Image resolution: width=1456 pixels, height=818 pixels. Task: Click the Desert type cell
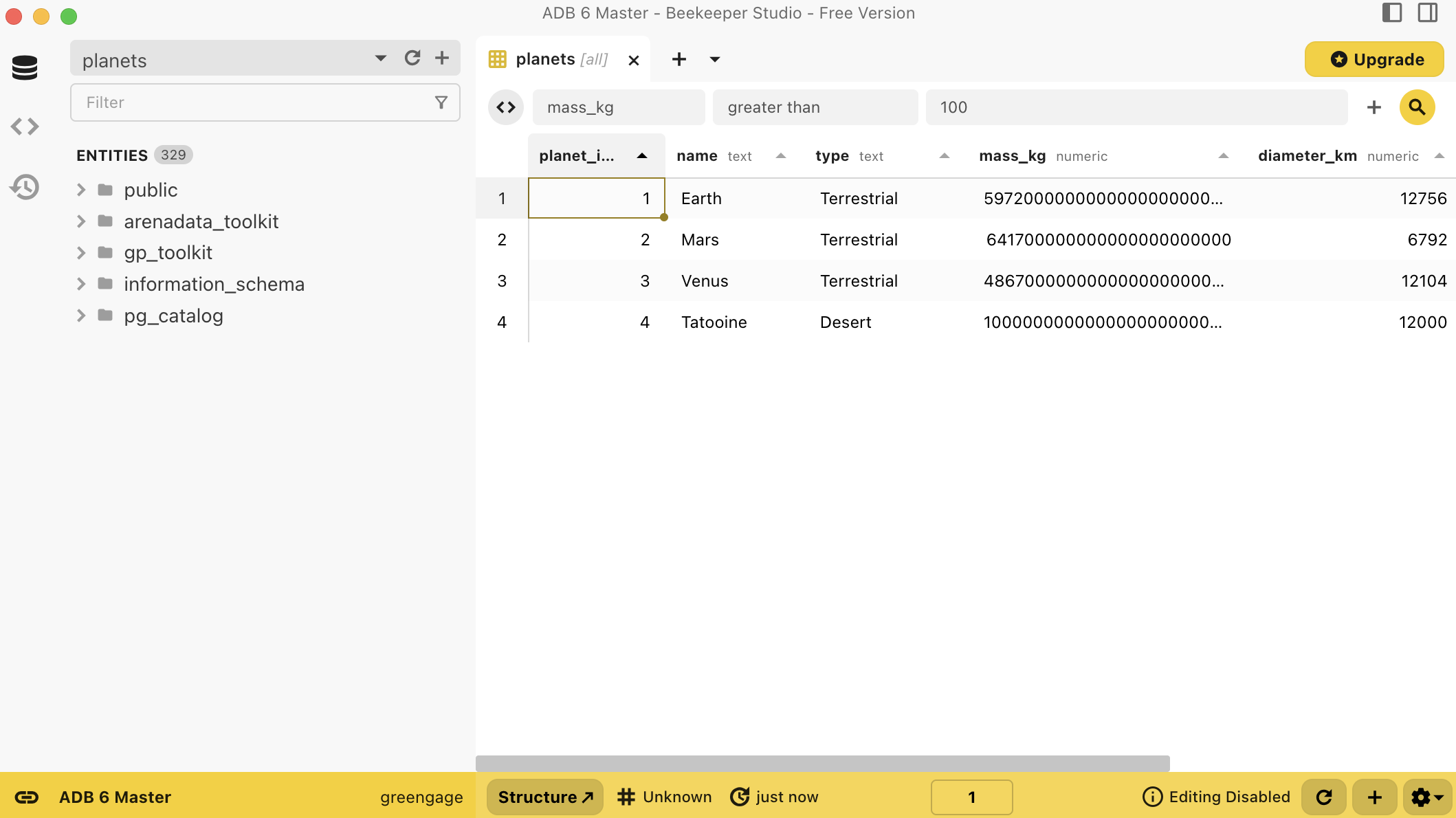pyautogui.click(x=887, y=322)
